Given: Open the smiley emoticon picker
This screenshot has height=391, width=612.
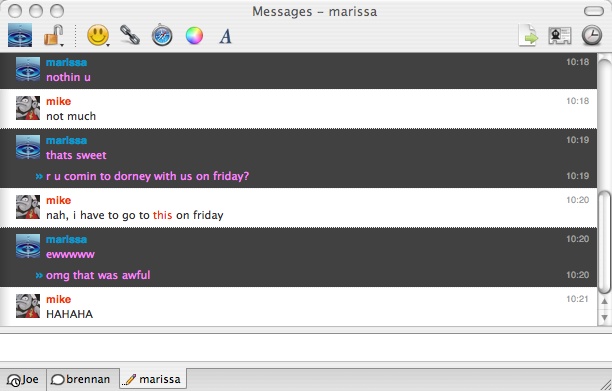Looking at the screenshot, I should (97, 35).
